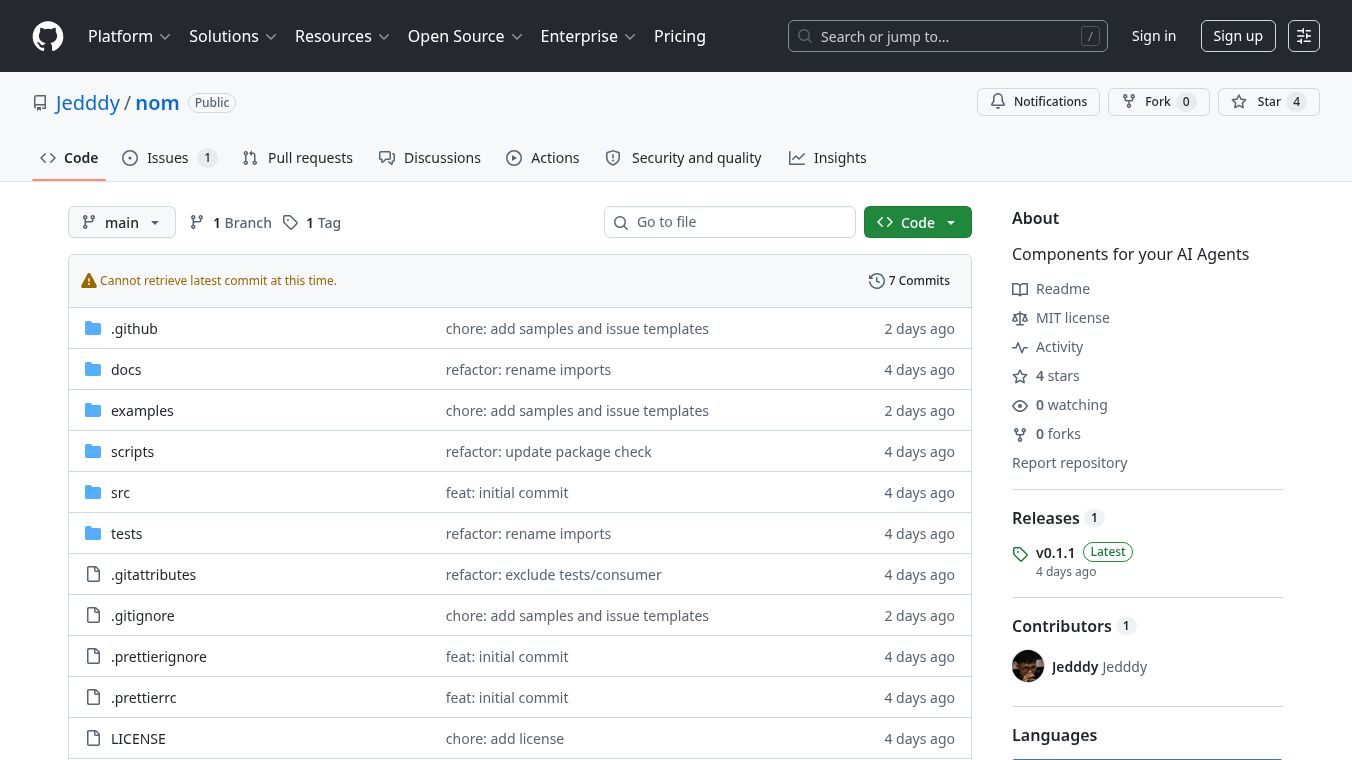The image size is (1352, 760).
Task: Click the Fork icon button
Action: coord(1129,102)
